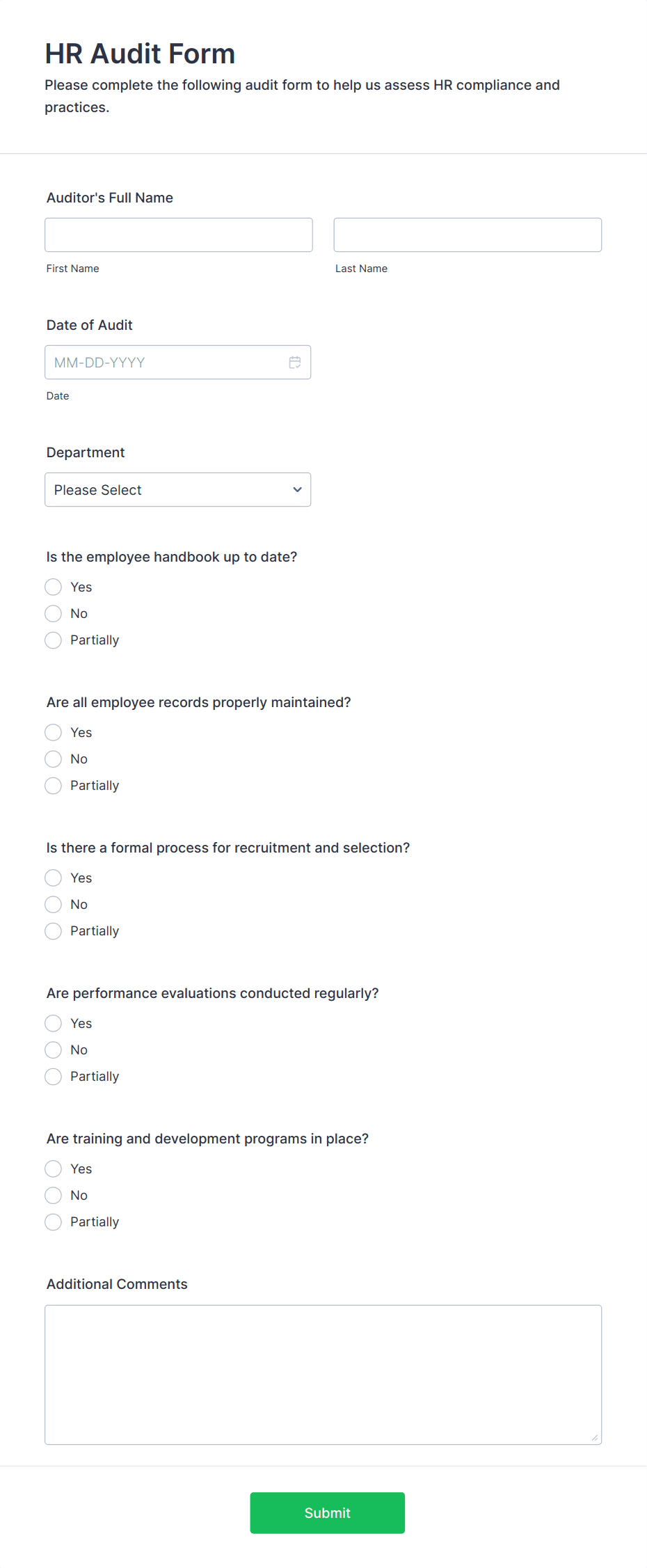Viewport: 647px width, 1568px height.
Task: Select Yes for performance evaluations conducted regularly
Action: pyautogui.click(x=53, y=1023)
